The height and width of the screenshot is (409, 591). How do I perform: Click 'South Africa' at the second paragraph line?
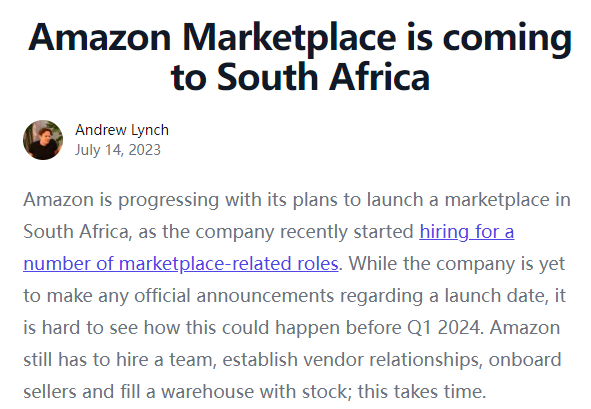pos(76,231)
